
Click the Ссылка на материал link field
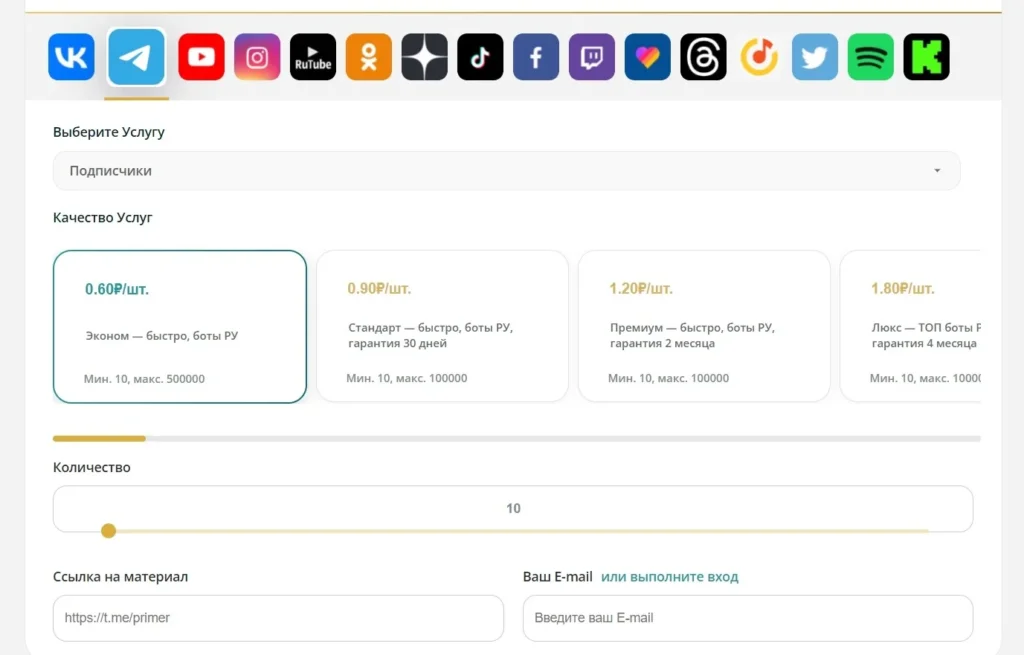[278, 618]
